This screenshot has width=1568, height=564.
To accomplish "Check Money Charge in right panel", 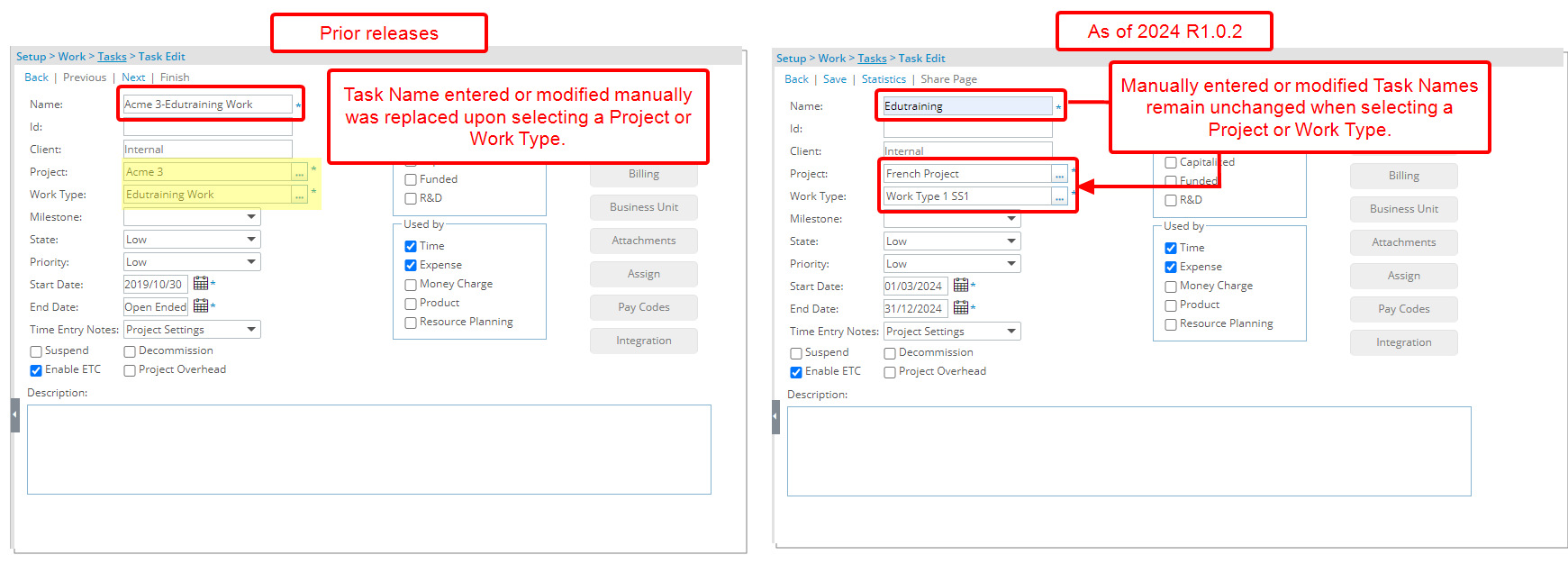I will pos(1171,287).
